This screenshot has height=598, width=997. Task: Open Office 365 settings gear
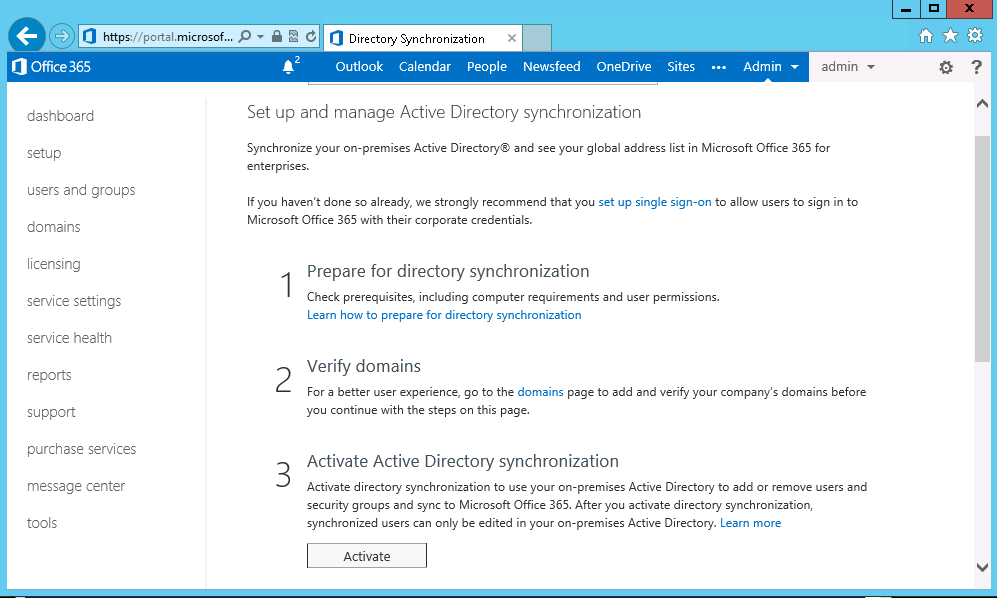(946, 67)
